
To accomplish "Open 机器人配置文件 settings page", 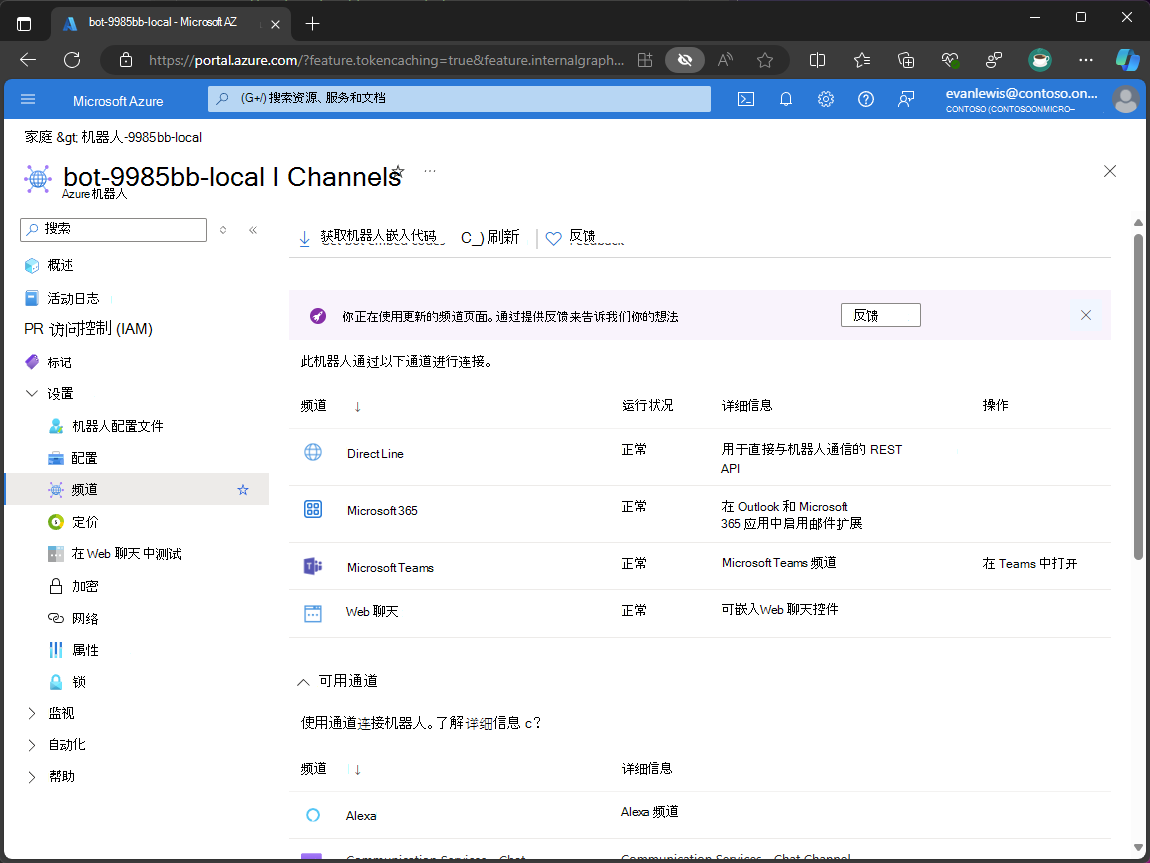I will tap(117, 426).
